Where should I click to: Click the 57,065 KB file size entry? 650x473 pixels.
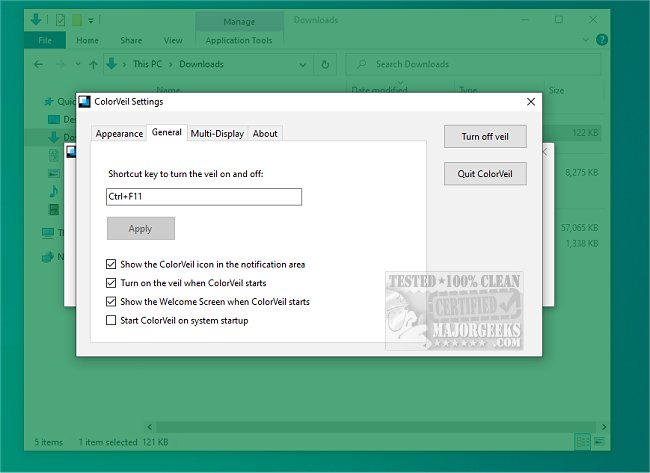click(580, 228)
